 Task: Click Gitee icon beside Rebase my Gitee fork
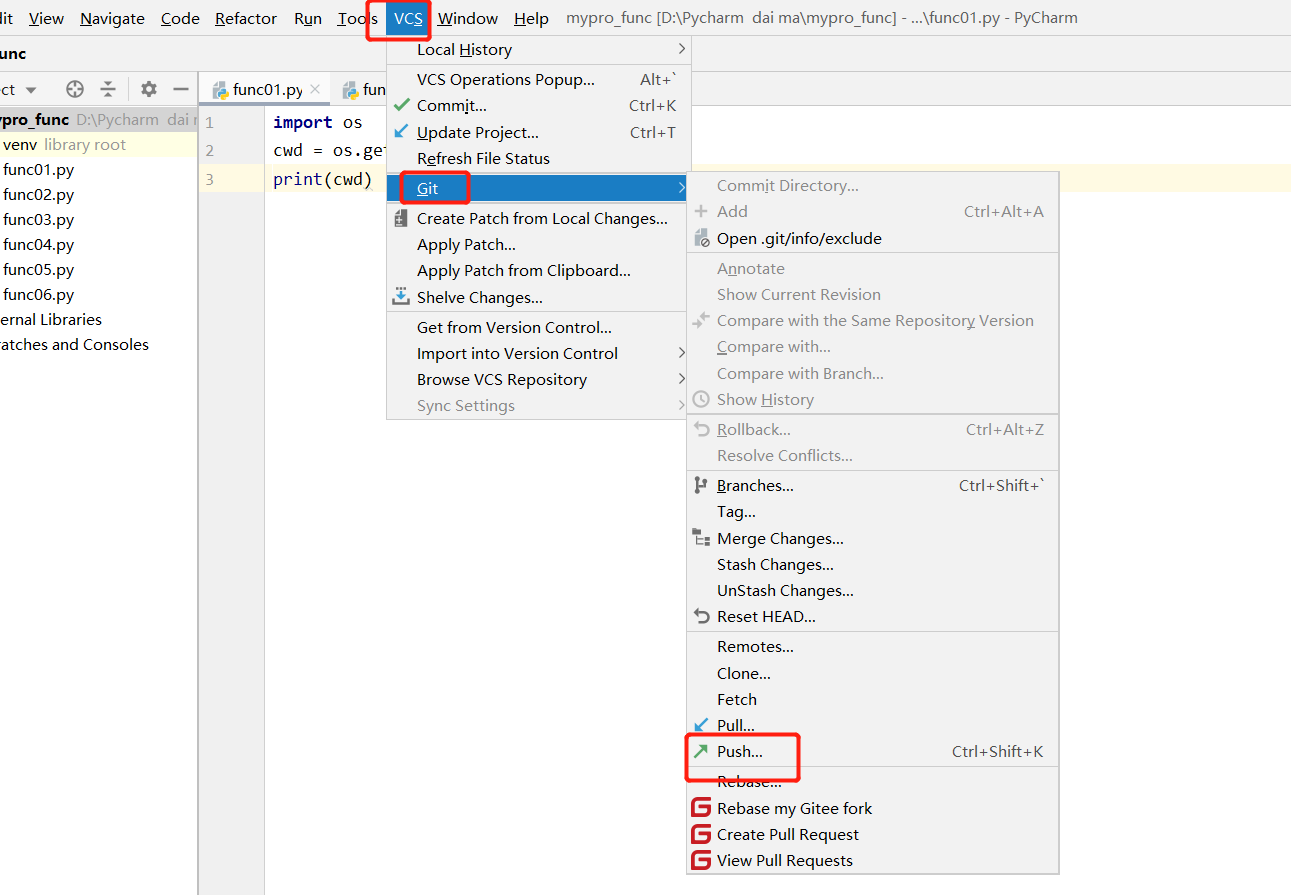(701, 808)
